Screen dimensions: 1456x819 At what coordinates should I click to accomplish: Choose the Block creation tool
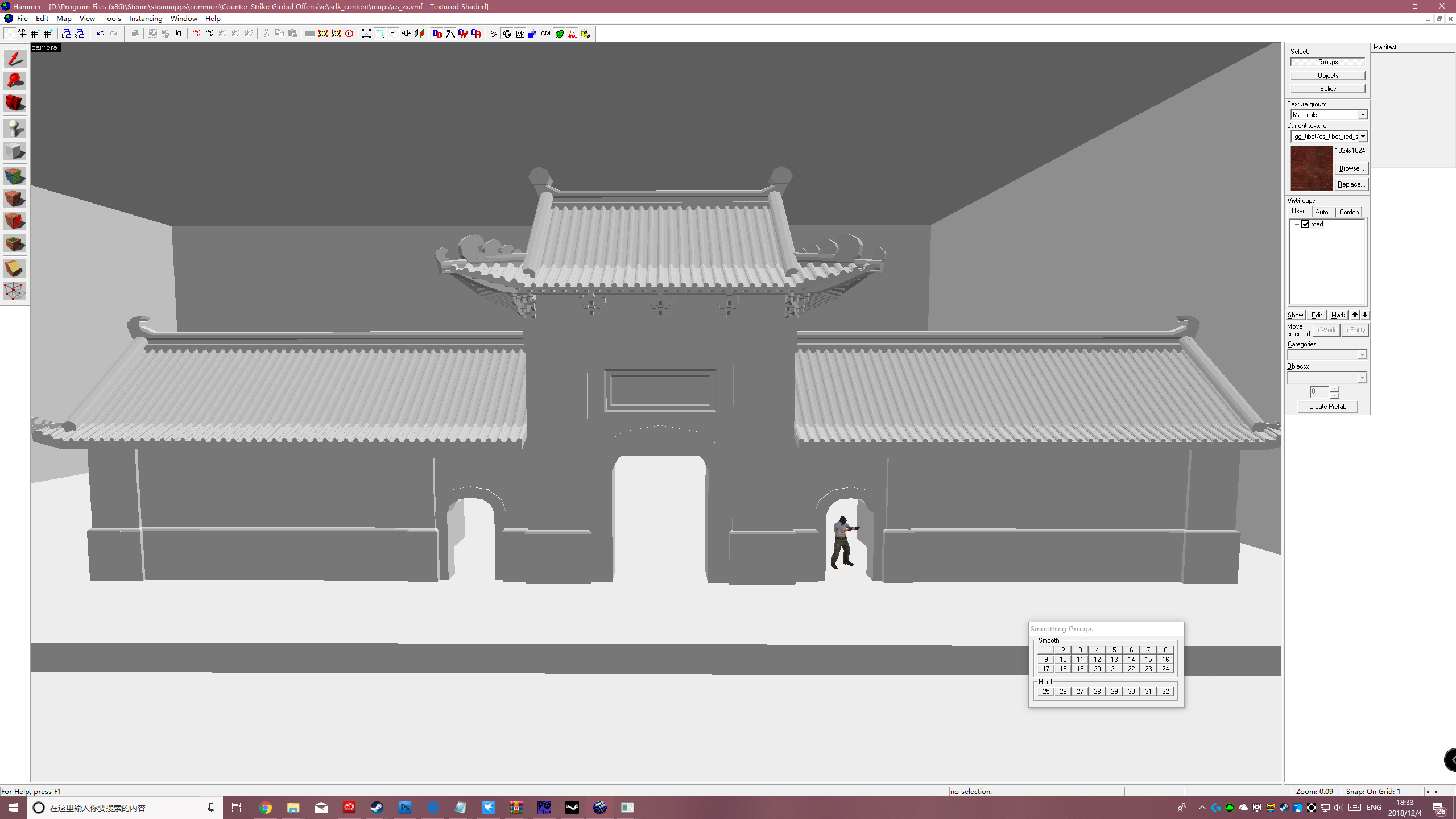(x=15, y=152)
